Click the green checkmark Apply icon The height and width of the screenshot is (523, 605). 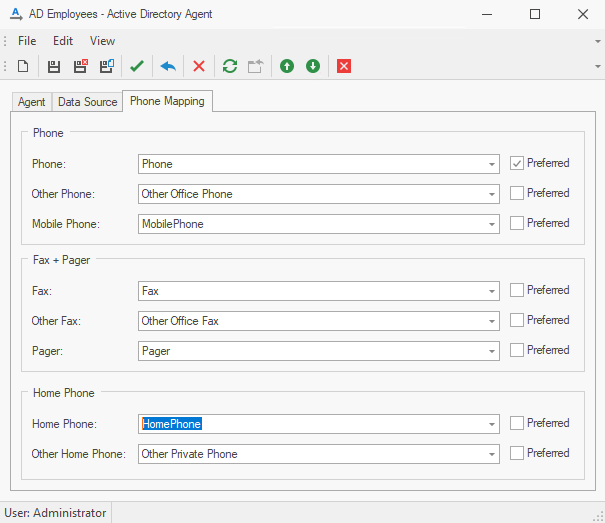[137, 66]
